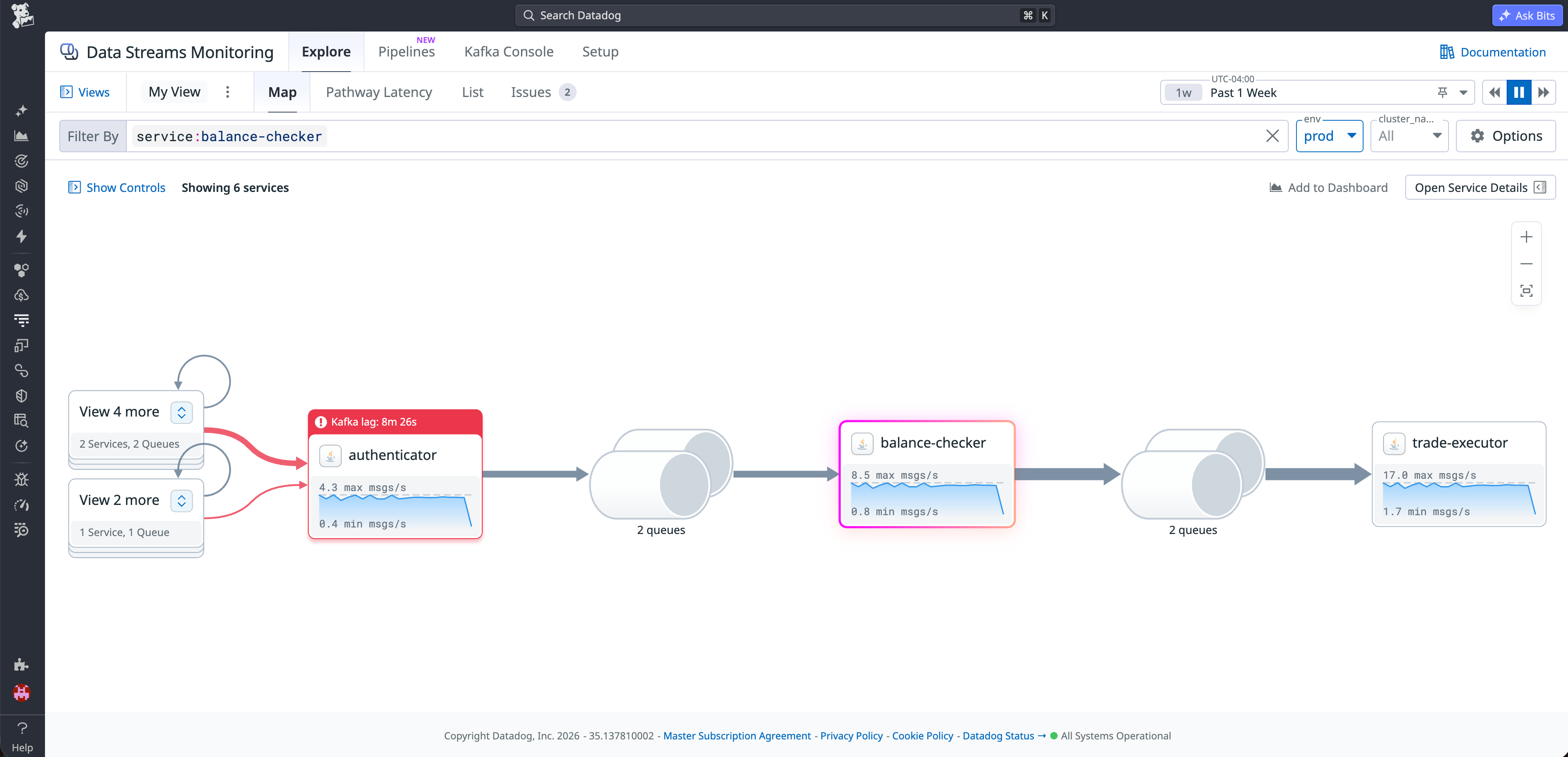Expand the View 4 more group

click(182, 412)
